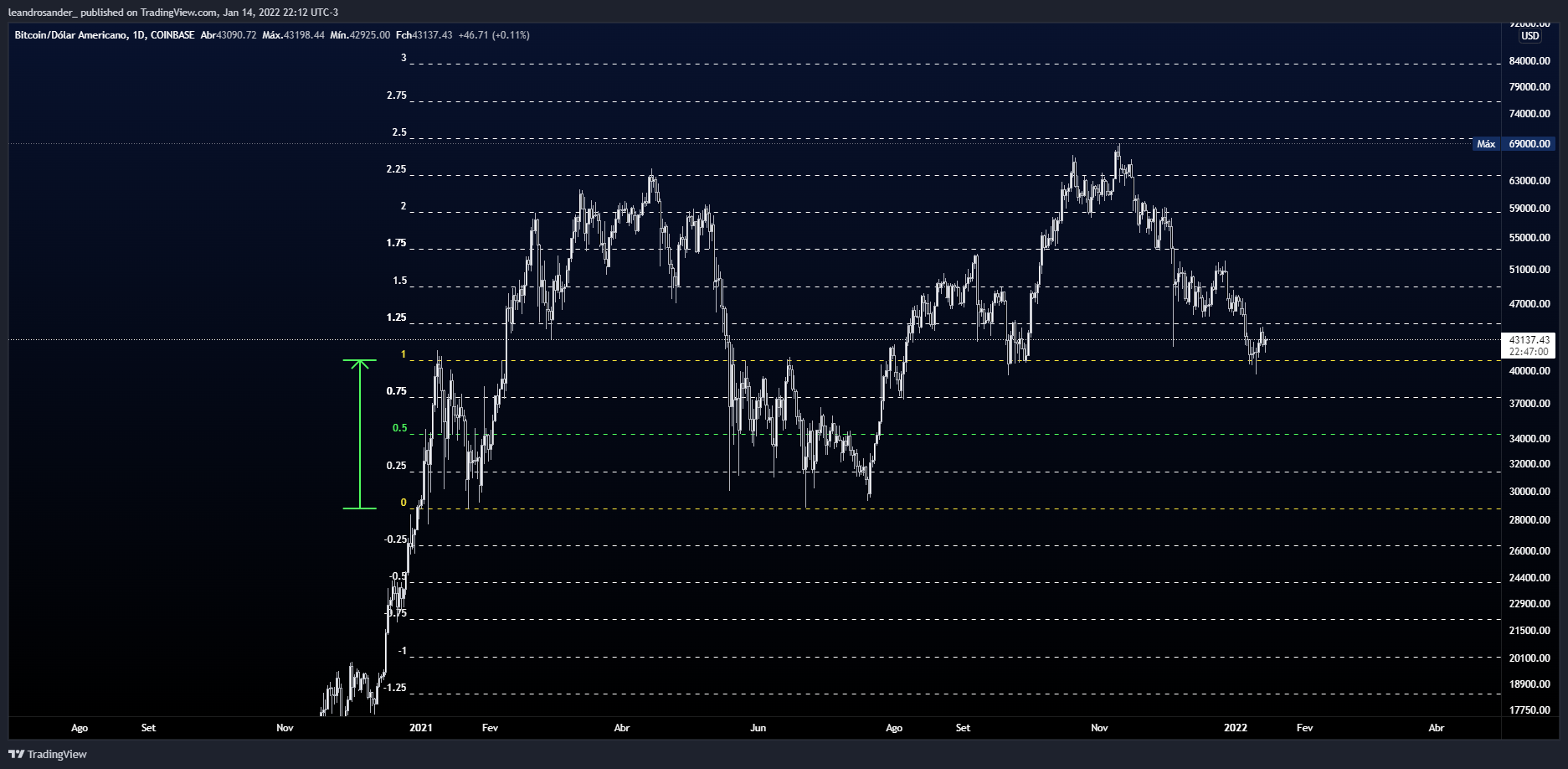Click the 26000.00 price axis label

click(x=1529, y=551)
